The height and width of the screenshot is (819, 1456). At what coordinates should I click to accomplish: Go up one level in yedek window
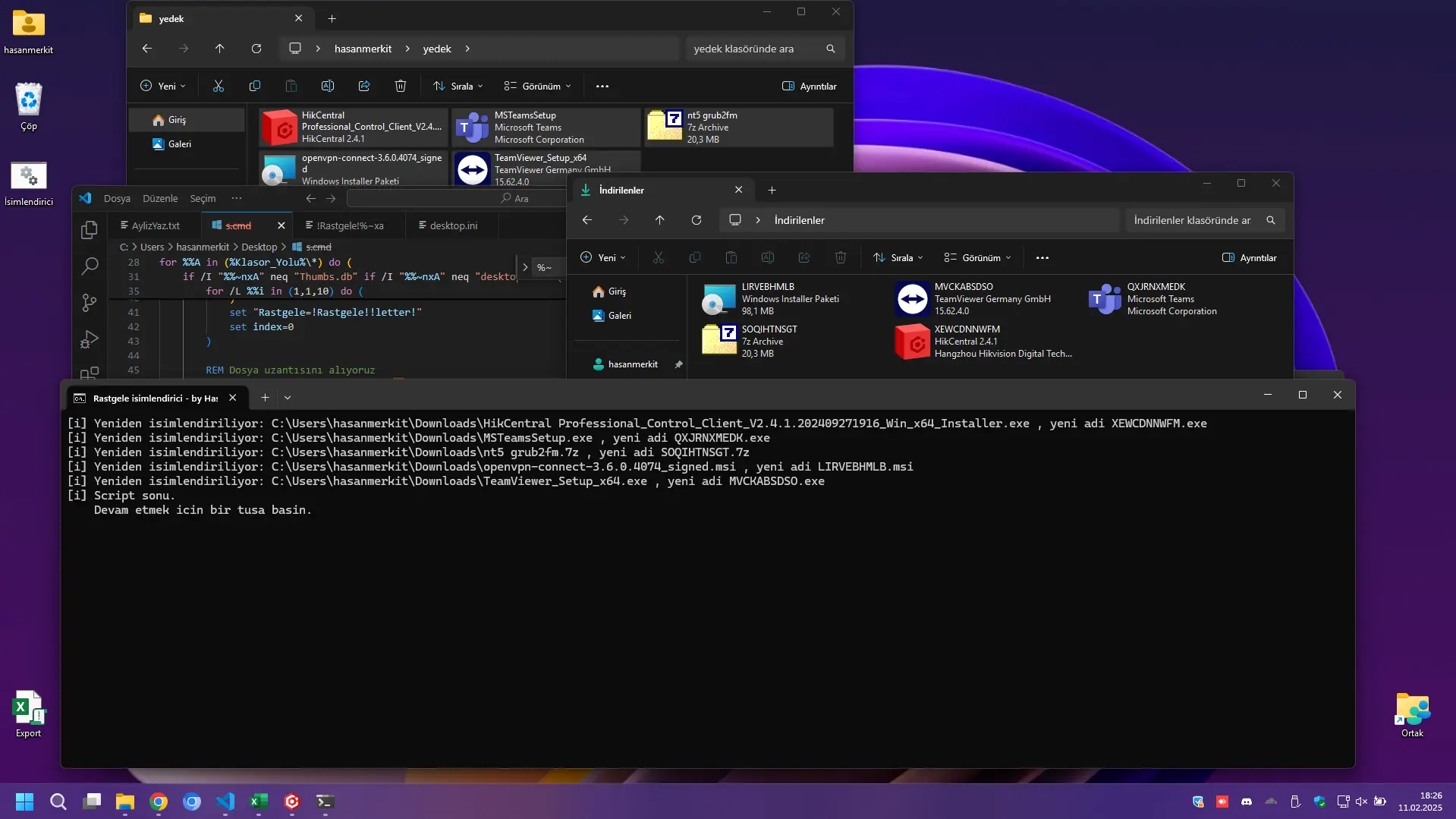coord(220,49)
